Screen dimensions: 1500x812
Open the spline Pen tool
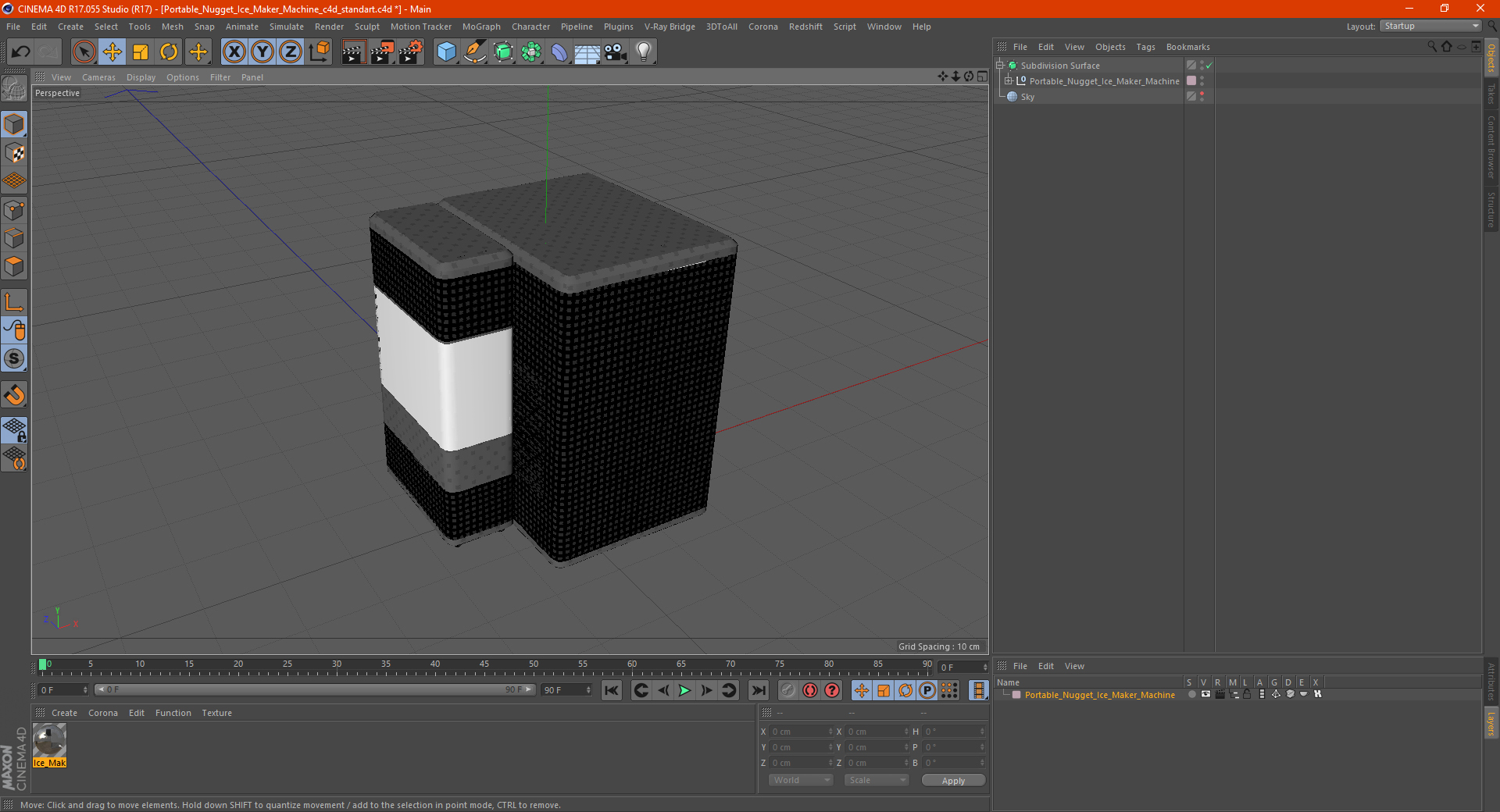(475, 52)
